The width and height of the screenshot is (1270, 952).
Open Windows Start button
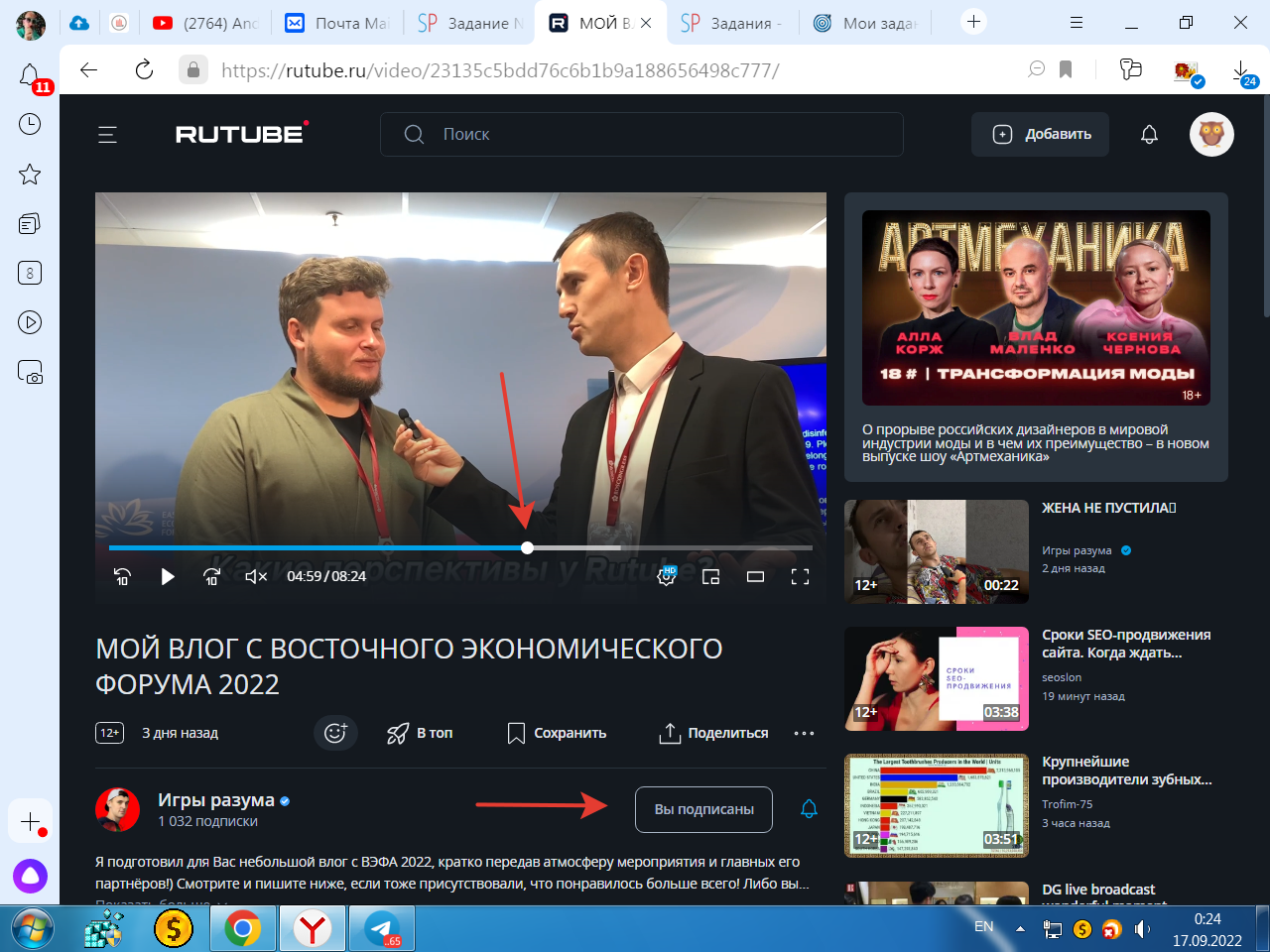coord(31,930)
